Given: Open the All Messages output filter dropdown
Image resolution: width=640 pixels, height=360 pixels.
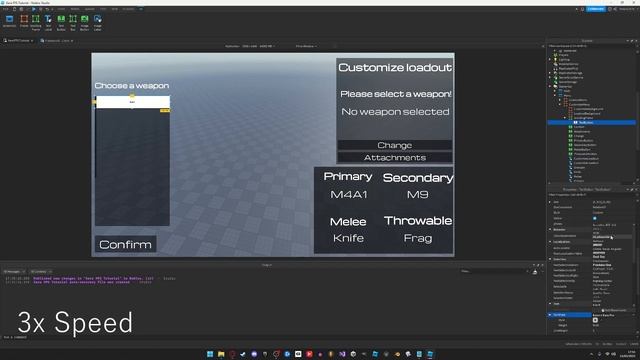Looking at the screenshot, I should click(x=14, y=271).
